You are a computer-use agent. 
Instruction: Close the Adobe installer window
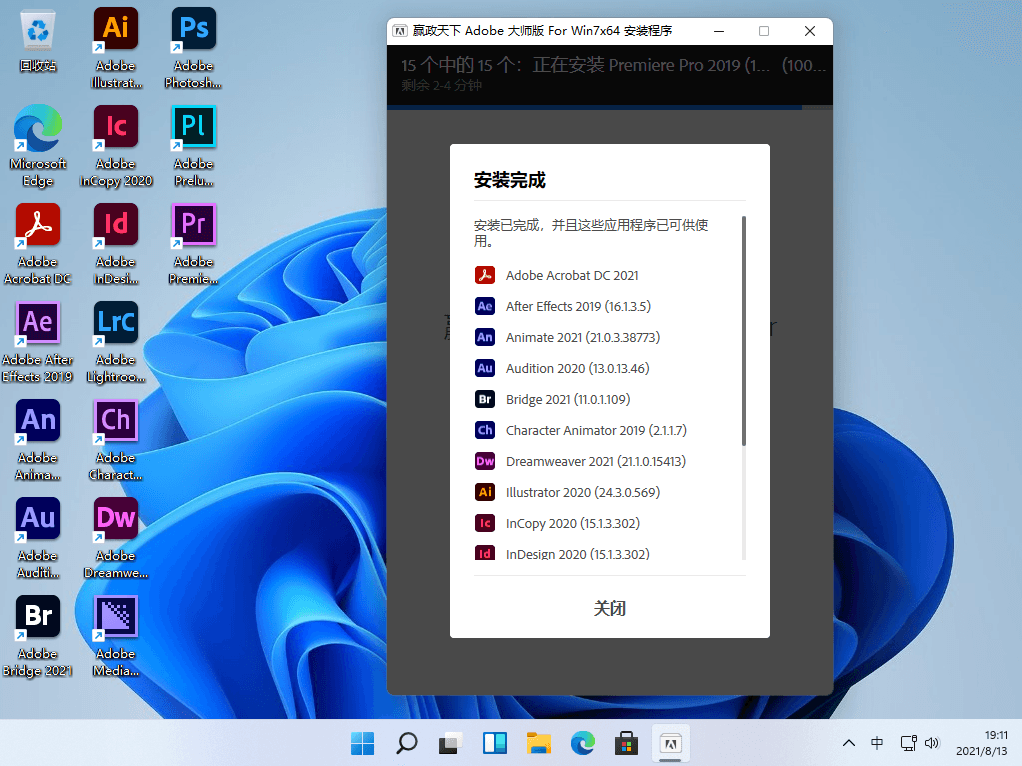[x=810, y=31]
